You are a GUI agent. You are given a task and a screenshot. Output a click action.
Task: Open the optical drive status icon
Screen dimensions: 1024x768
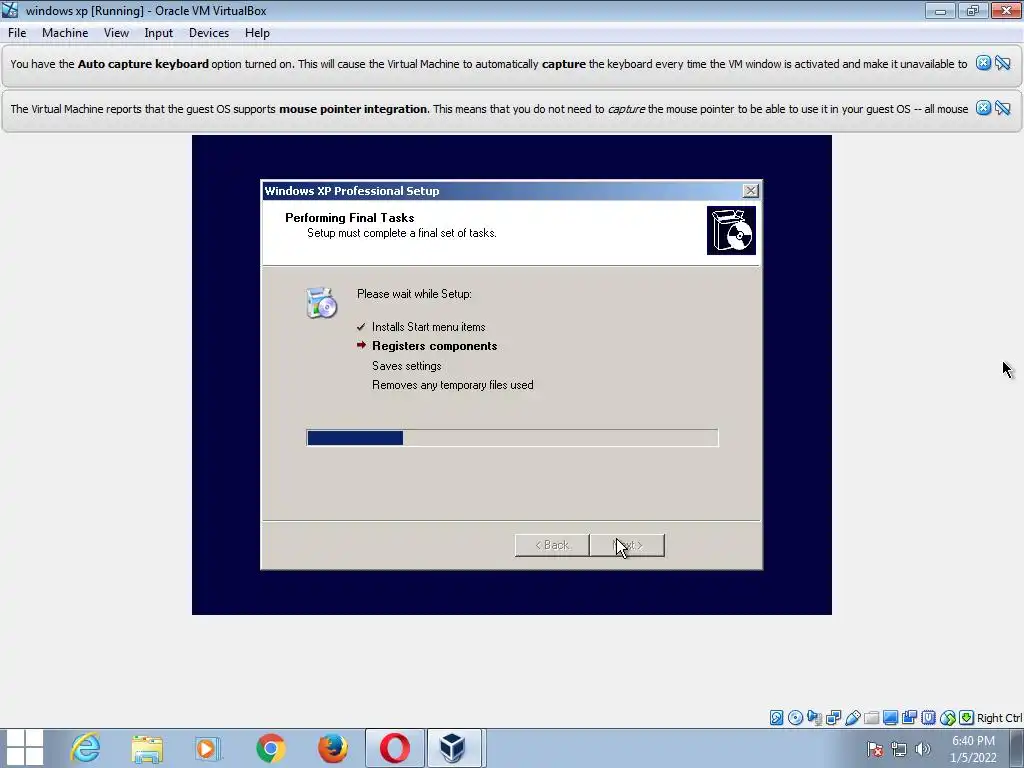point(795,718)
